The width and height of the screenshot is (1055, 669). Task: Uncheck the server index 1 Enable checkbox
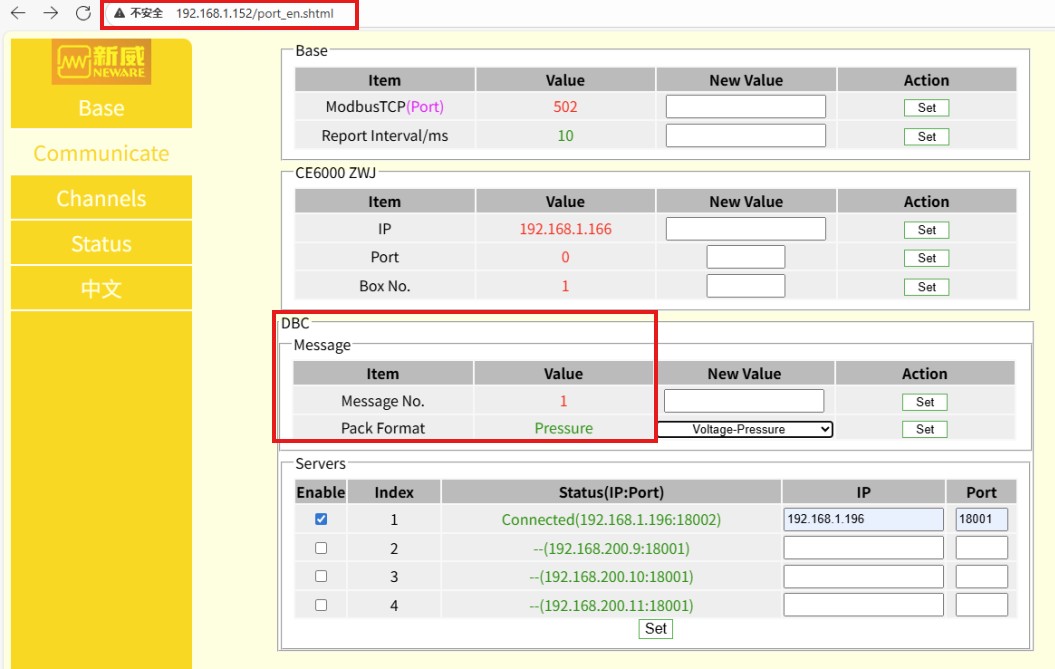(321, 520)
